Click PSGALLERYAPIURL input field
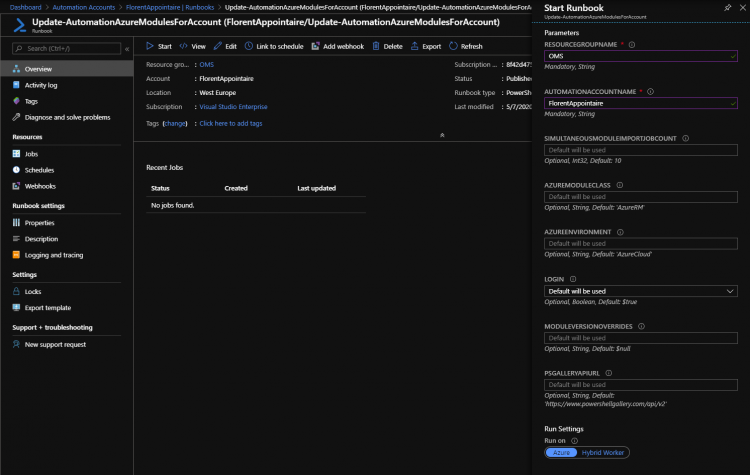Image resolution: width=750 pixels, height=475 pixels. click(640, 385)
